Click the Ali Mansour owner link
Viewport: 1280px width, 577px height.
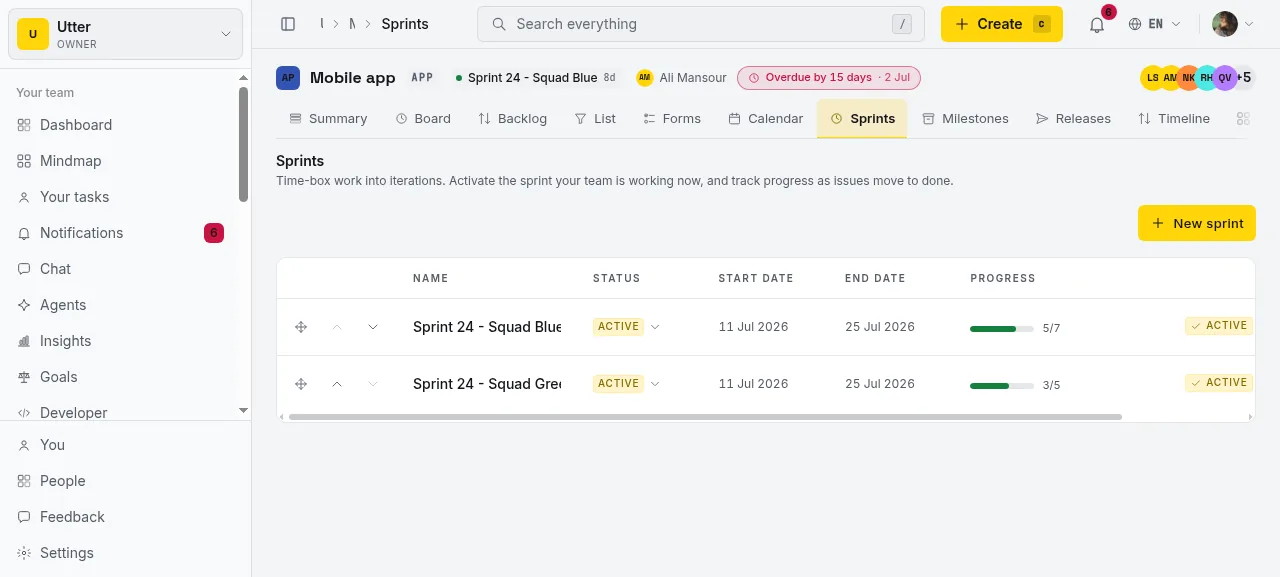[x=681, y=78]
